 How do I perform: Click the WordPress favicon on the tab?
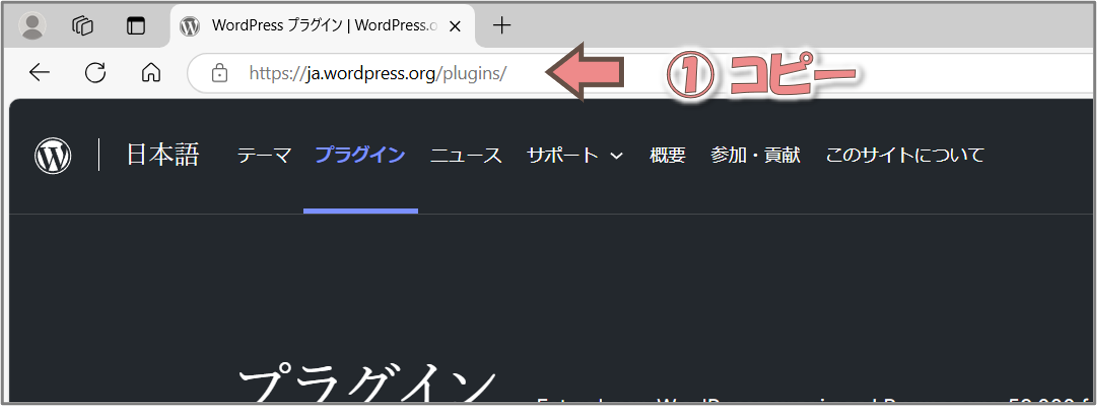[x=190, y=27]
